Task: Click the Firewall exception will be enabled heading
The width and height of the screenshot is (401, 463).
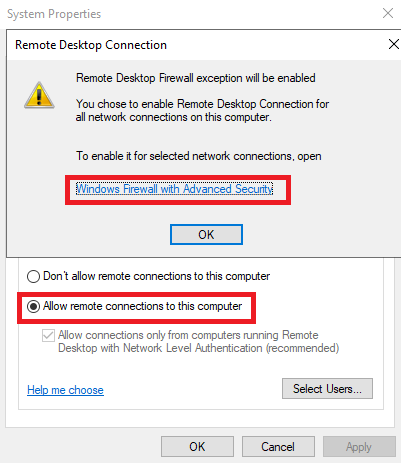Action: (x=196, y=78)
